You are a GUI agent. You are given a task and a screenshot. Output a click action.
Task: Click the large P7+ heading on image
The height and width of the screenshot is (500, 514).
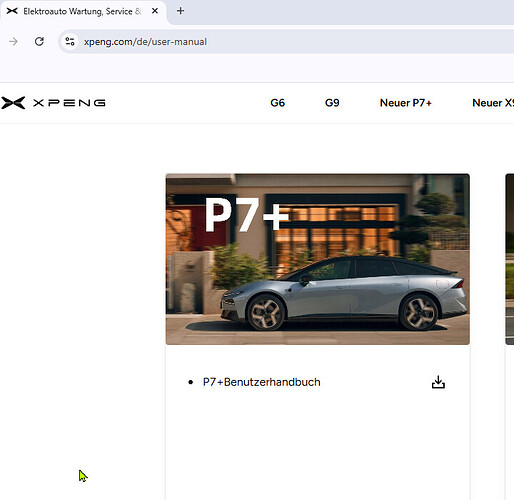[x=246, y=214]
